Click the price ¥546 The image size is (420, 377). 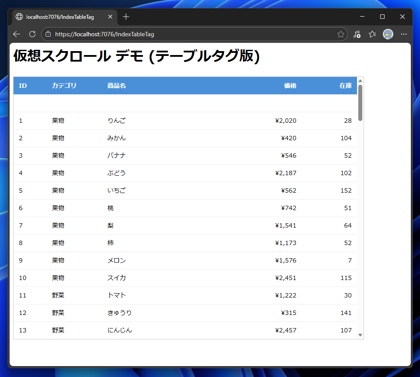point(288,156)
